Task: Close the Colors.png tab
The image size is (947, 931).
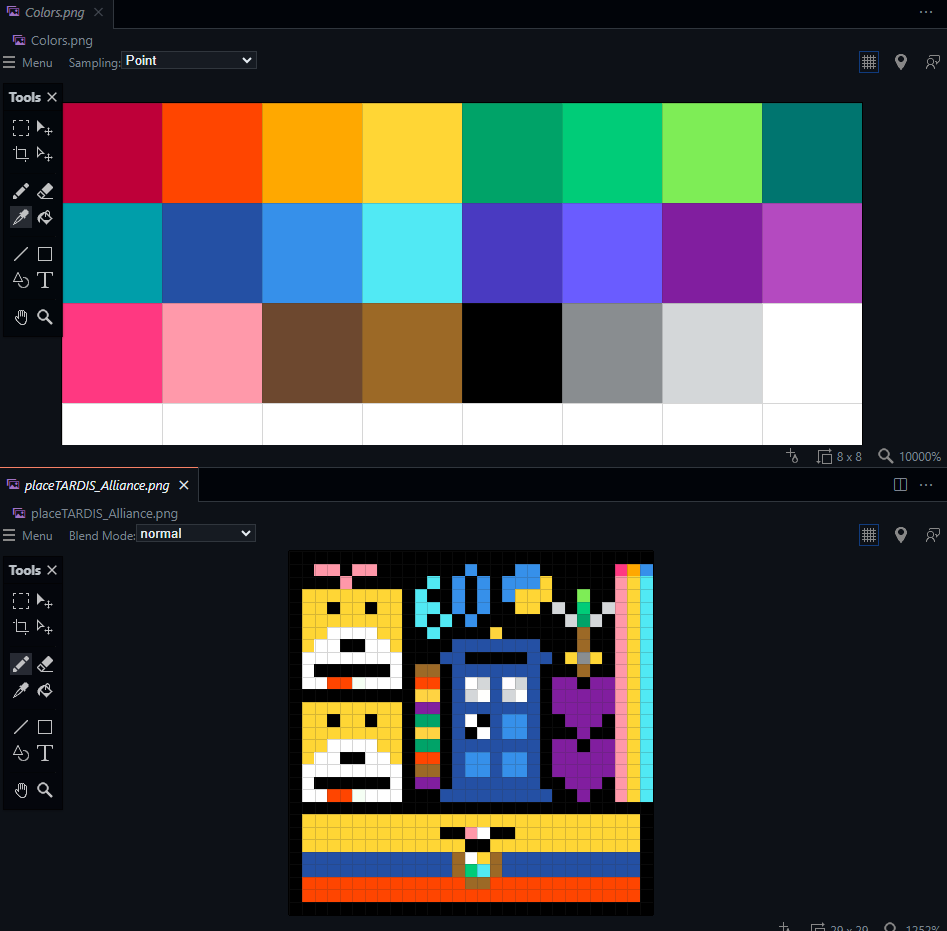Action: (98, 12)
